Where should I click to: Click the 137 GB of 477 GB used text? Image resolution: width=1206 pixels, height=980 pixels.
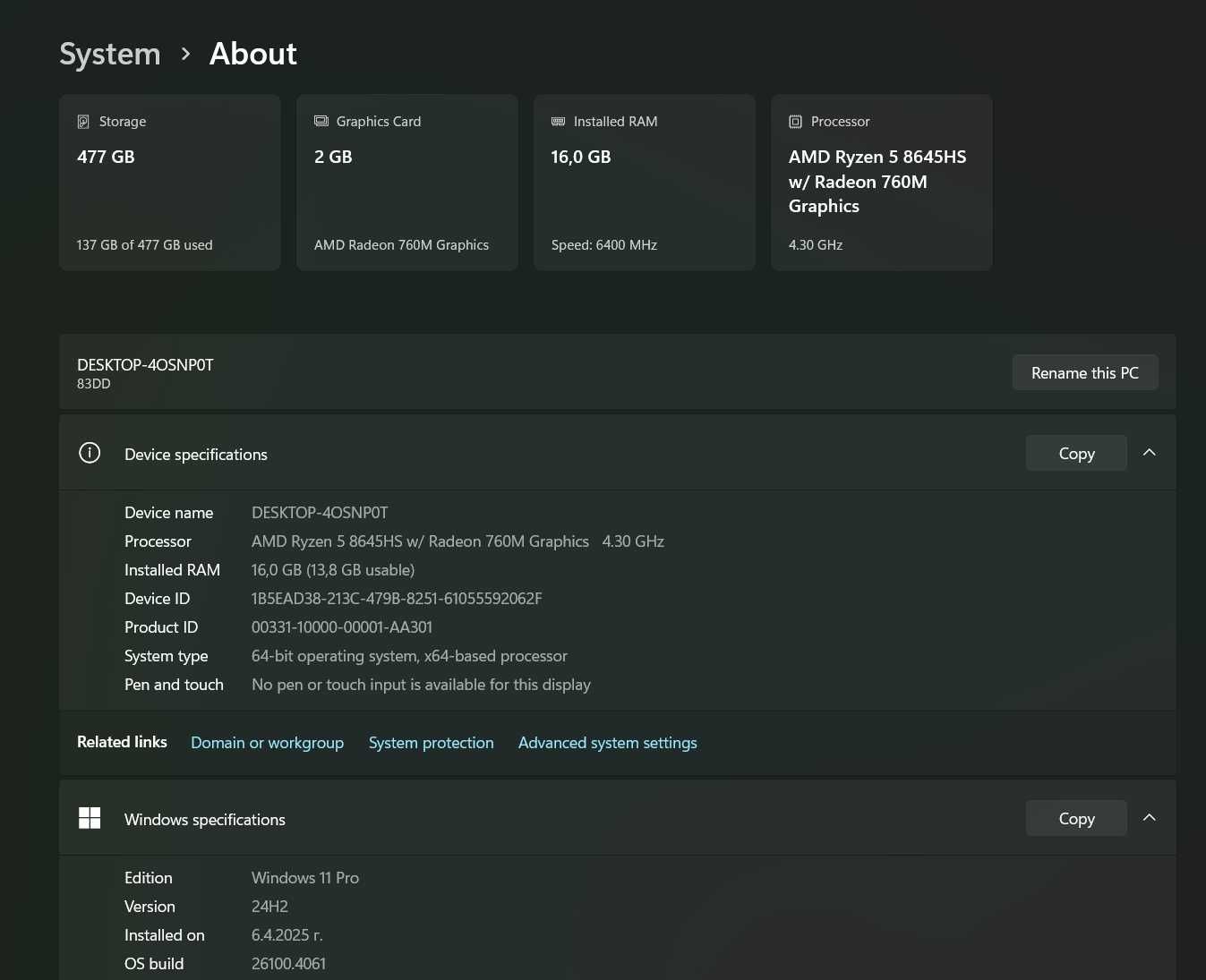[144, 245]
